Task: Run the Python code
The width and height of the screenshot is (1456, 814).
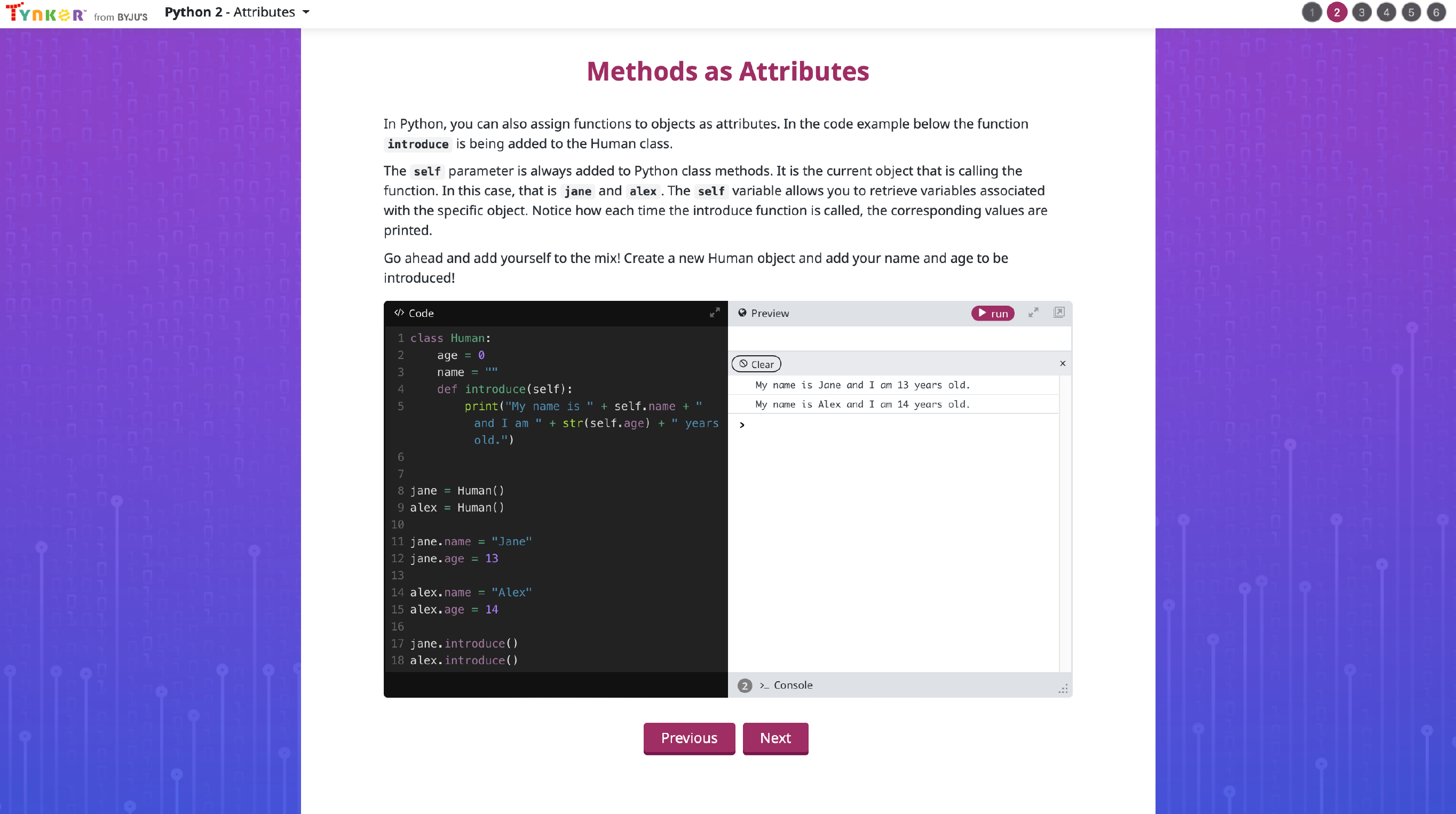Action: point(993,313)
